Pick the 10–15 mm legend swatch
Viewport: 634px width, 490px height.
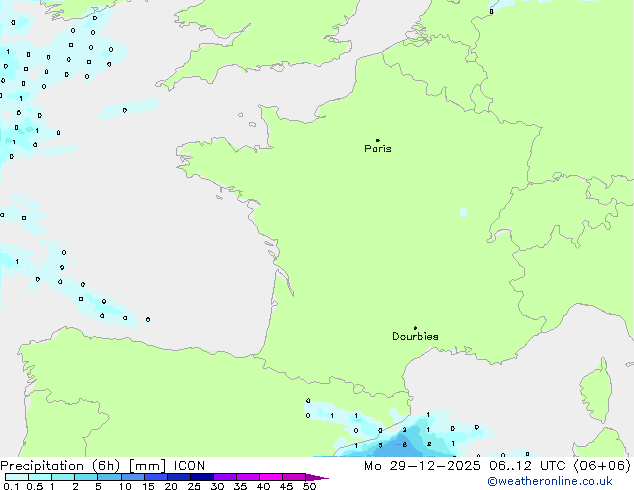[x=132, y=477]
